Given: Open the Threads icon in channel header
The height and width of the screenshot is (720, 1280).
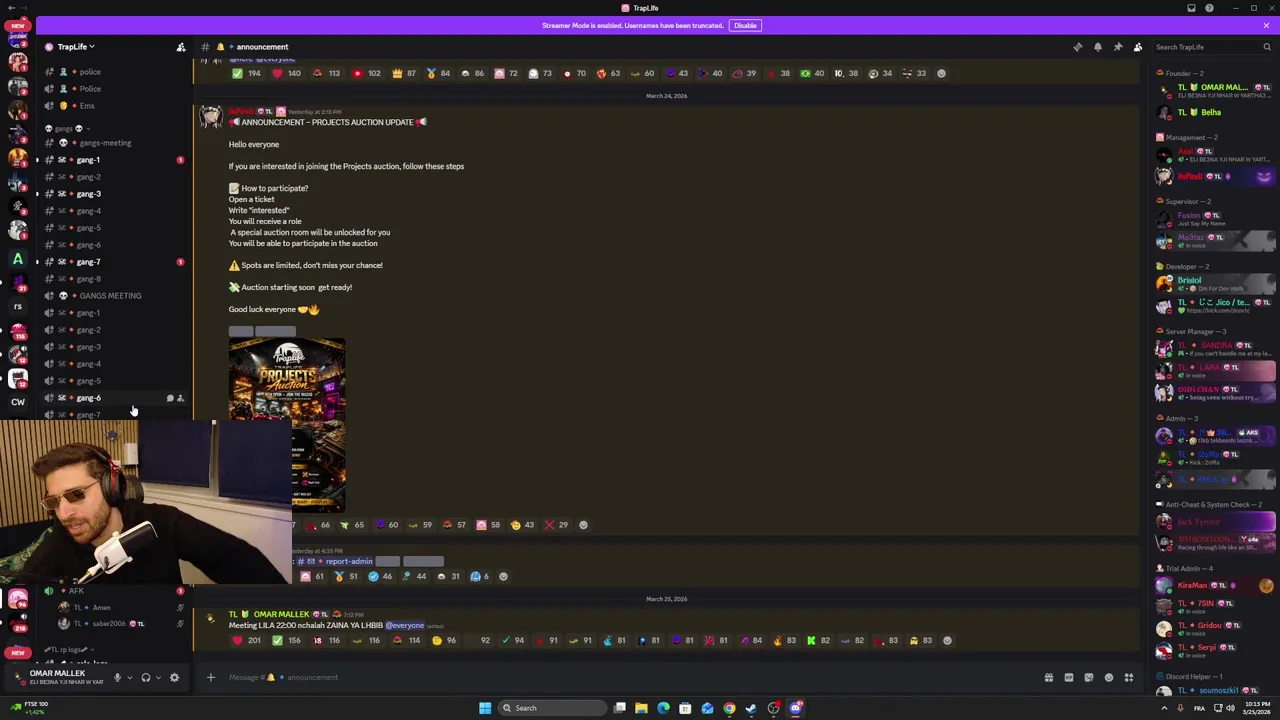Looking at the screenshot, I should point(1077,47).
